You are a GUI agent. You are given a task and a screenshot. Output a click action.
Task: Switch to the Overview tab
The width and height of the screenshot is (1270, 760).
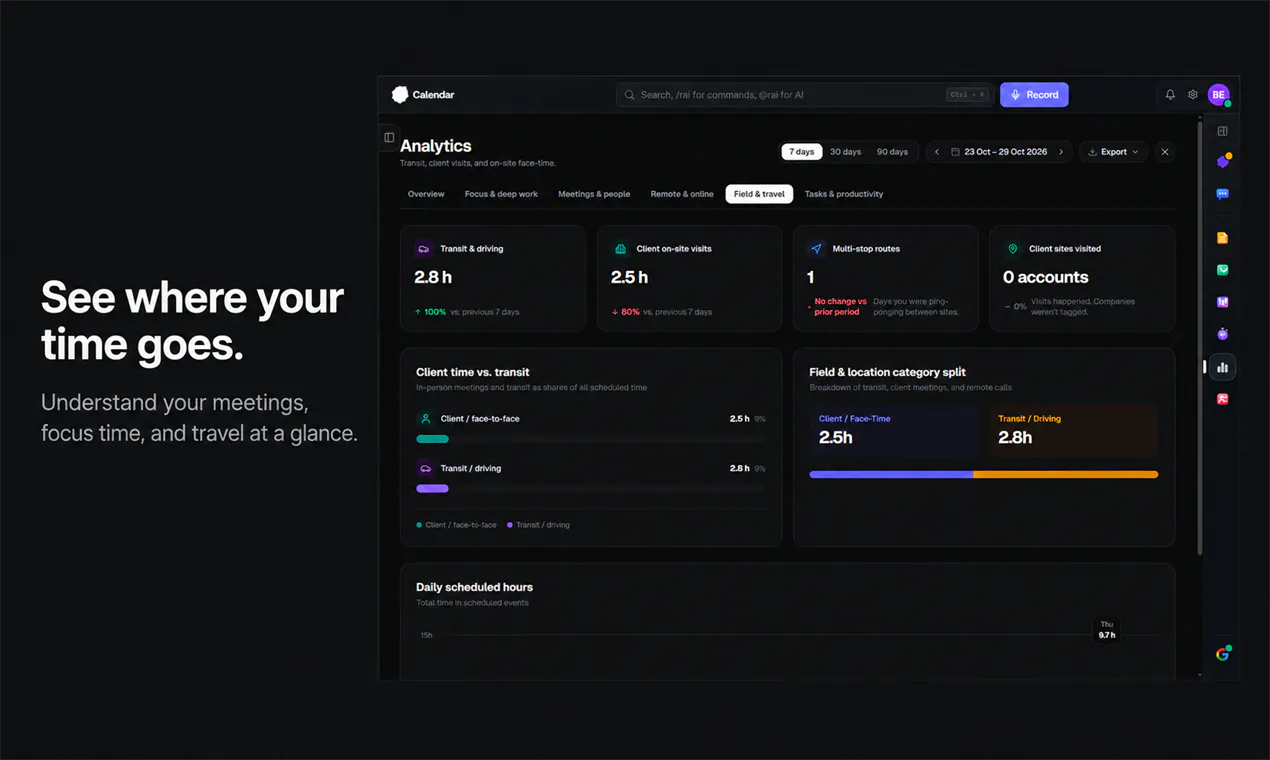(x=426, y=194)
